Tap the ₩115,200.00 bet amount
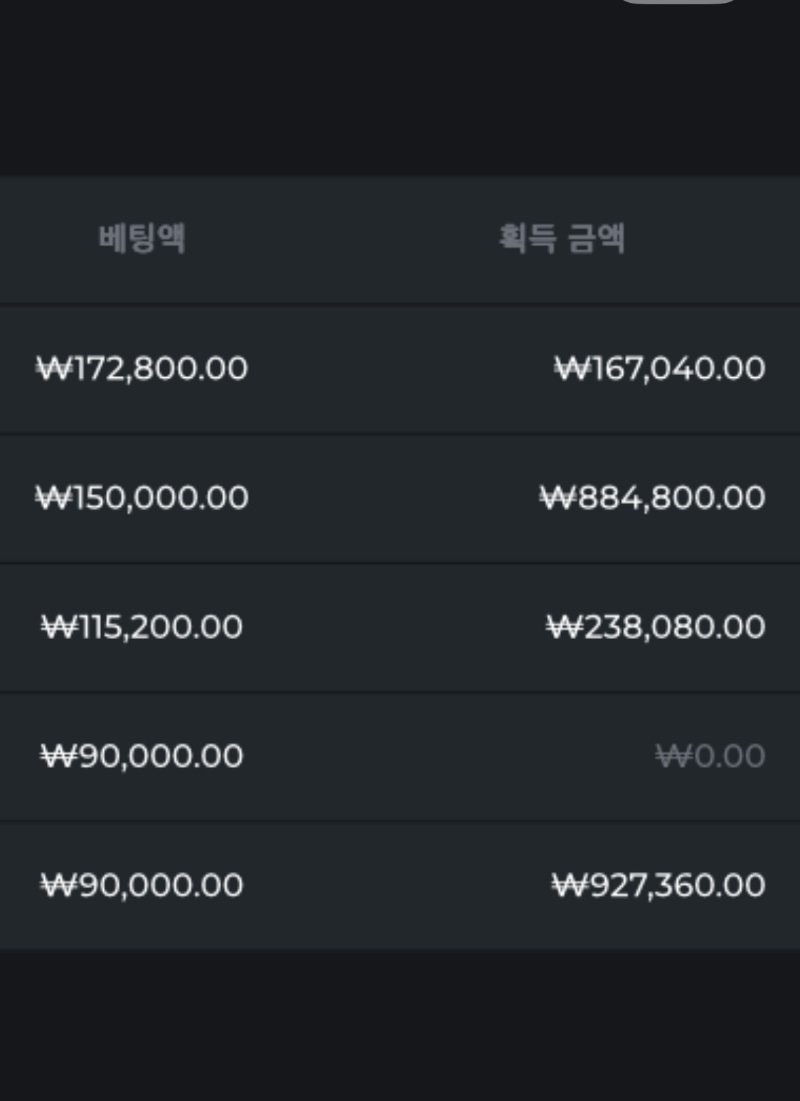This screenshot has height=1101, width=800. pyautogui.click(x=142, y=627)
